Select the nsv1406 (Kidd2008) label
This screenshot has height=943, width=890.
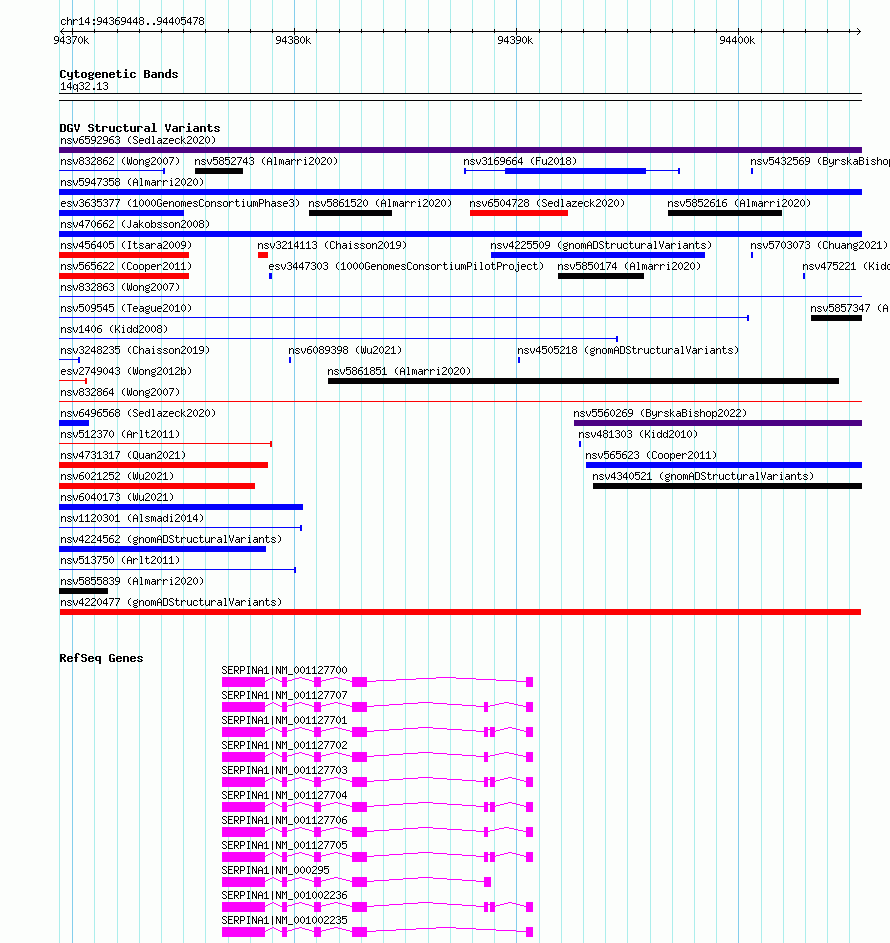114,330
